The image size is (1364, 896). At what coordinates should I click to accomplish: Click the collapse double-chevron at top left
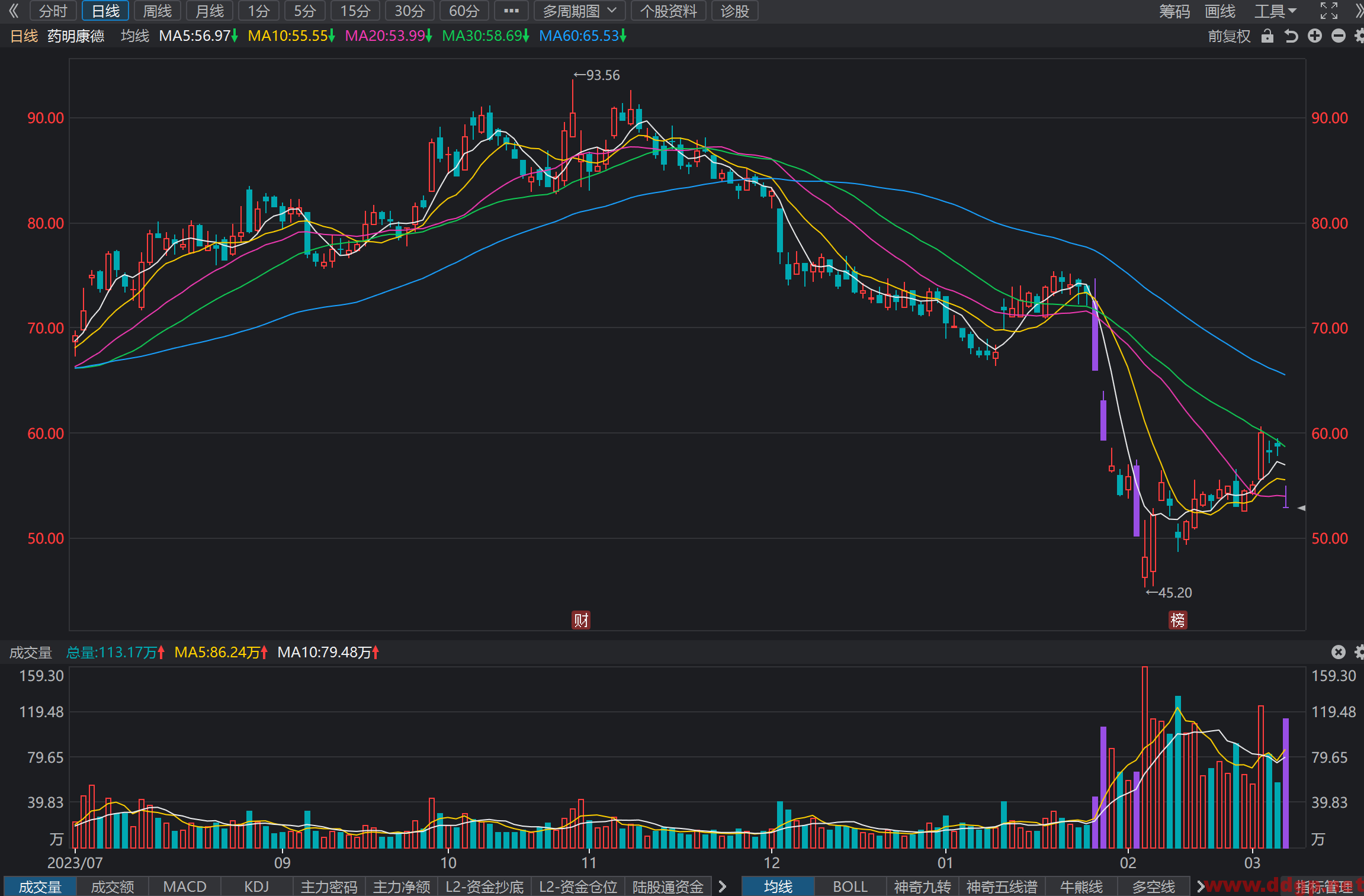pos(14,11)
